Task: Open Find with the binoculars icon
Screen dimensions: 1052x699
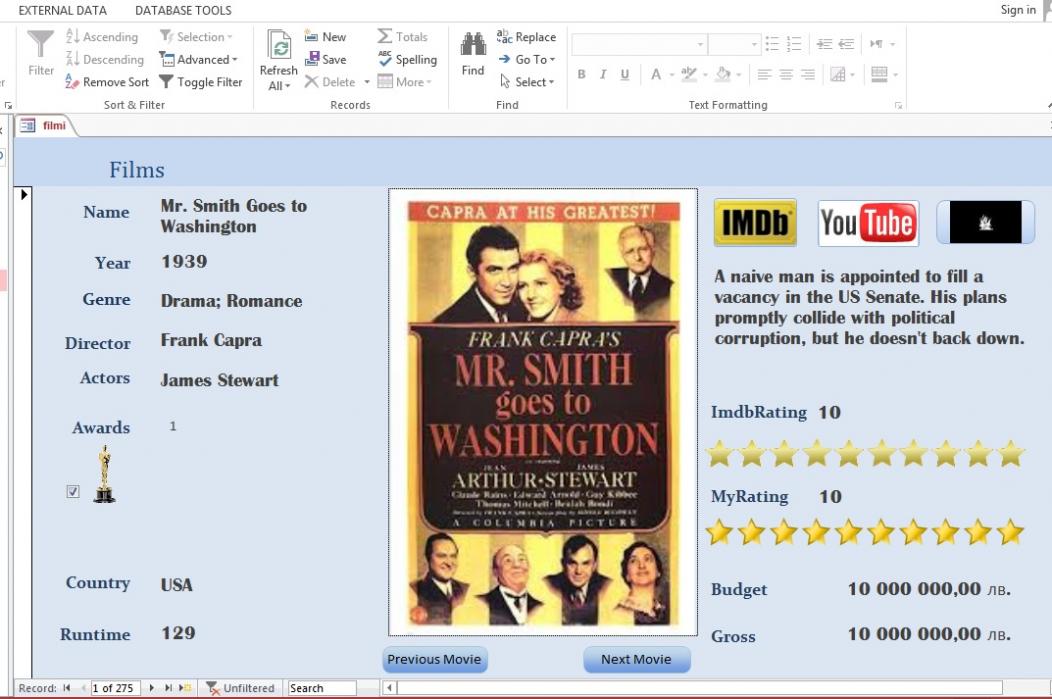Action: [473, 44]
